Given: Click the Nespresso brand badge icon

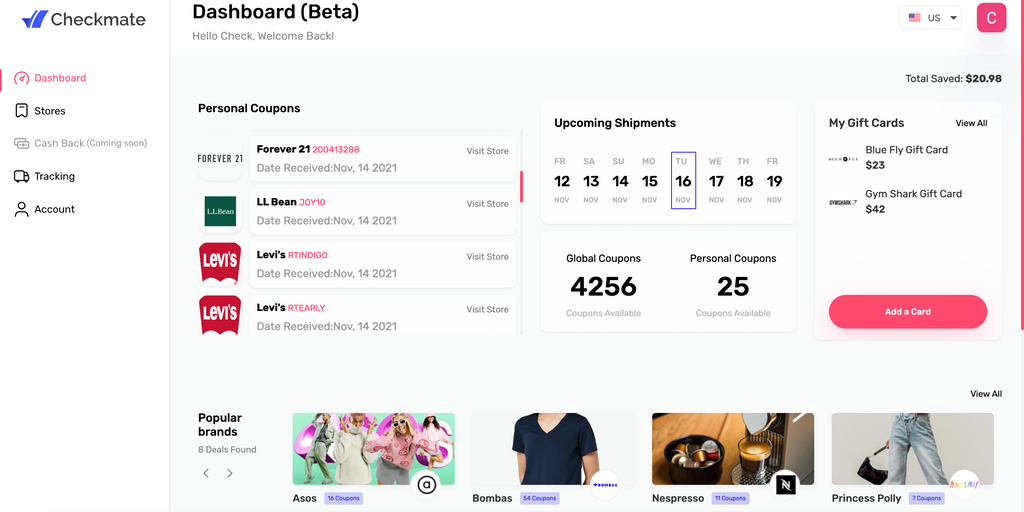Looking at the screenshot, I should [x=786, y=484].
